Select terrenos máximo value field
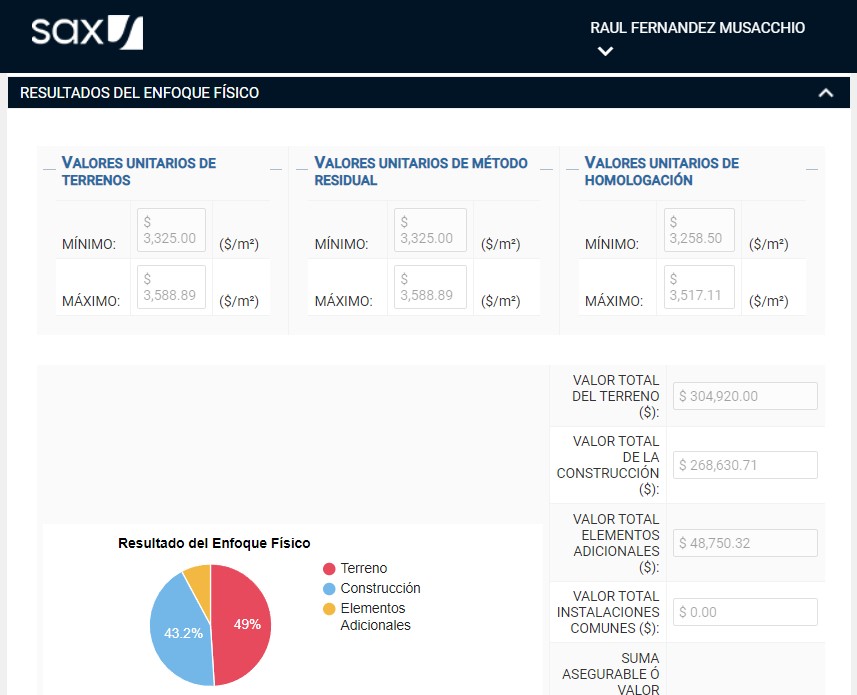 click(x=171, y=287)
